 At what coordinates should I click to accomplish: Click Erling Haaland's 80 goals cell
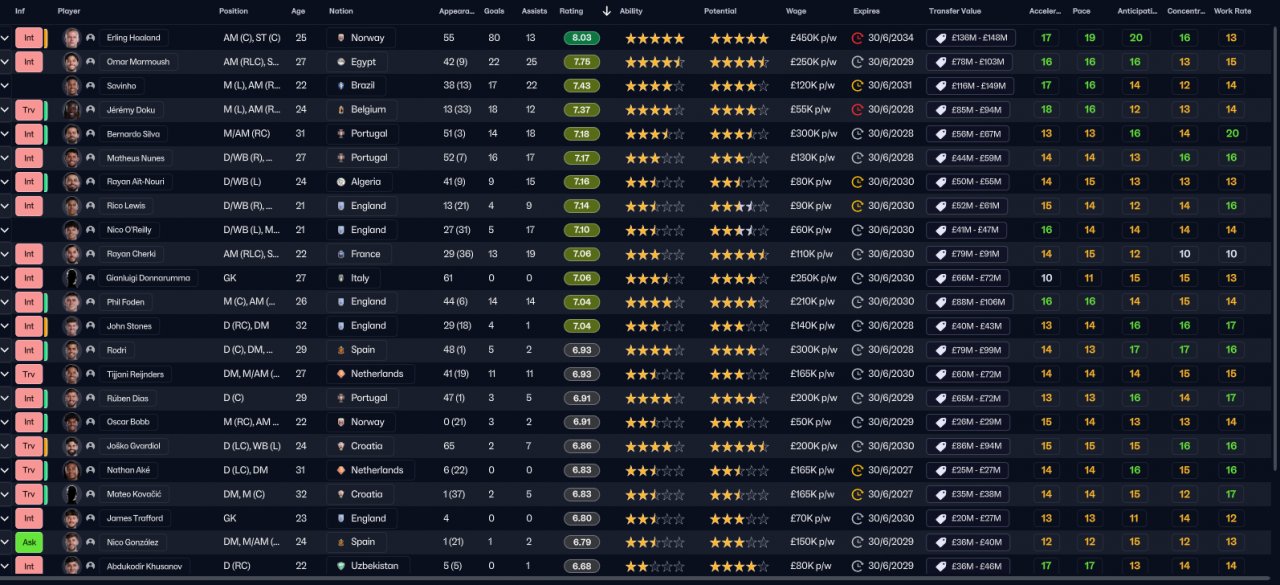point(493,38)
